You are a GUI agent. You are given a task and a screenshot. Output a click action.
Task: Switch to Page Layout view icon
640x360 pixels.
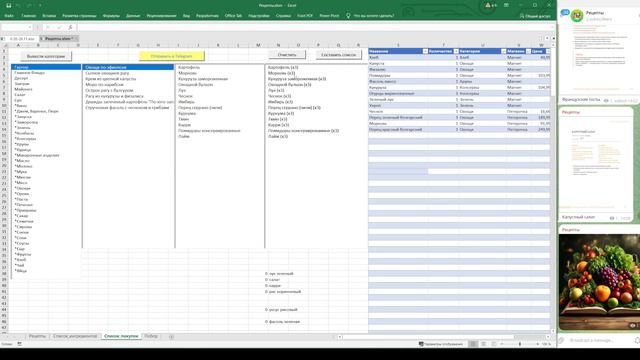click(x=484, y=344)
